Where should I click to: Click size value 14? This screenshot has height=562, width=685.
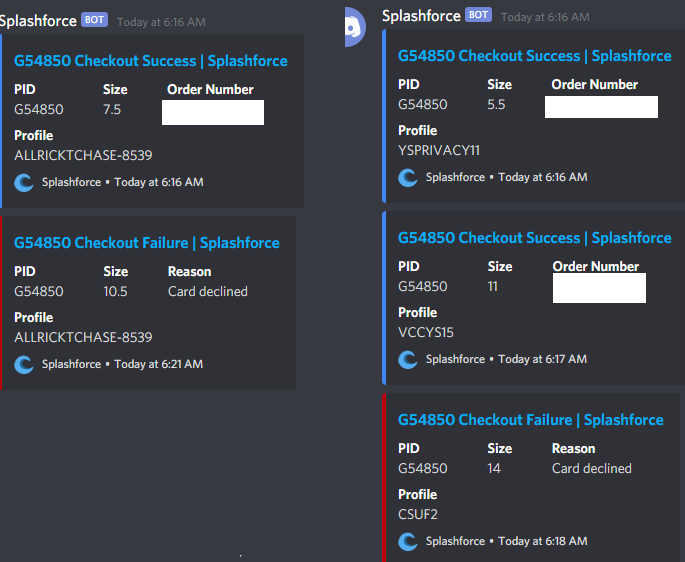point(494,468)
